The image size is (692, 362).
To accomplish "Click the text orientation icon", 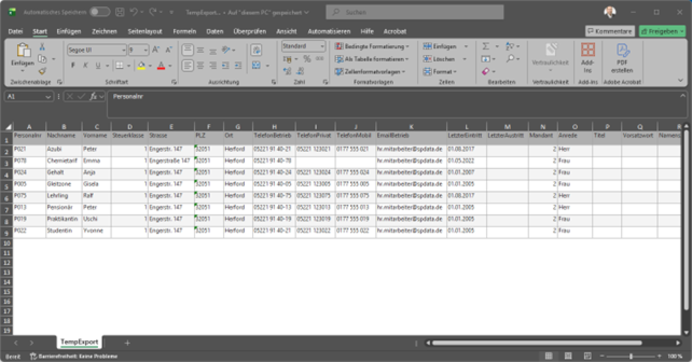I will coord(226,50).
